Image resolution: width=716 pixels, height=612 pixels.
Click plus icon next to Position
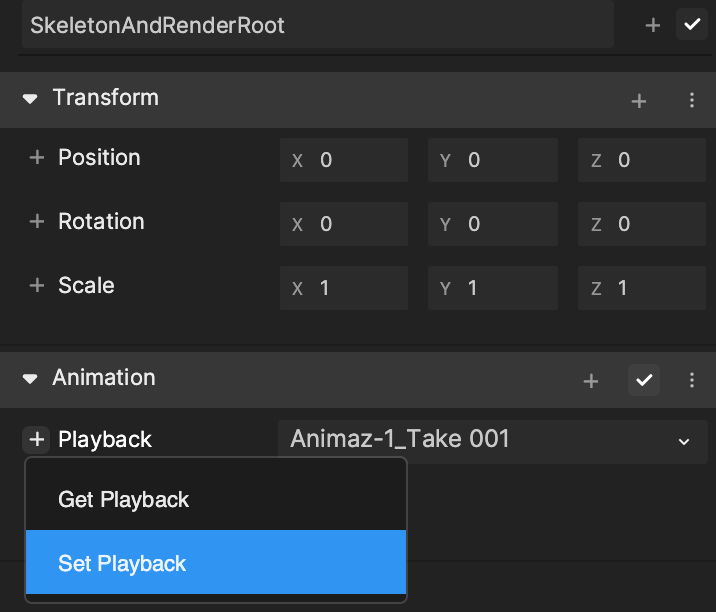37,158
